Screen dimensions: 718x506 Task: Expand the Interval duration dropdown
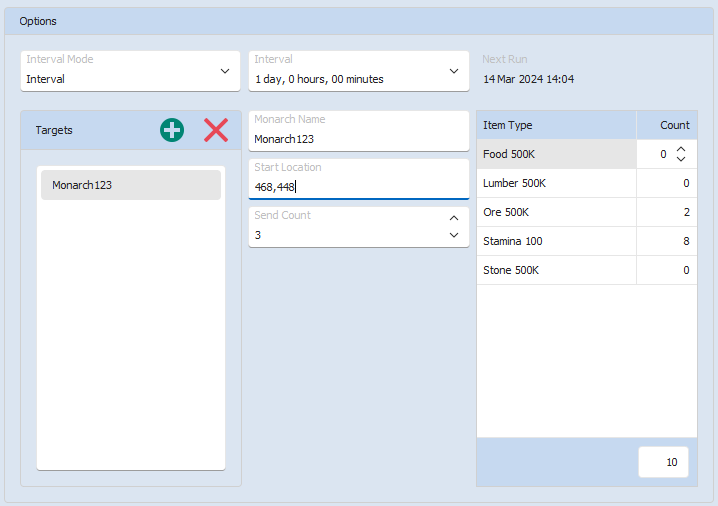(359, 71)
